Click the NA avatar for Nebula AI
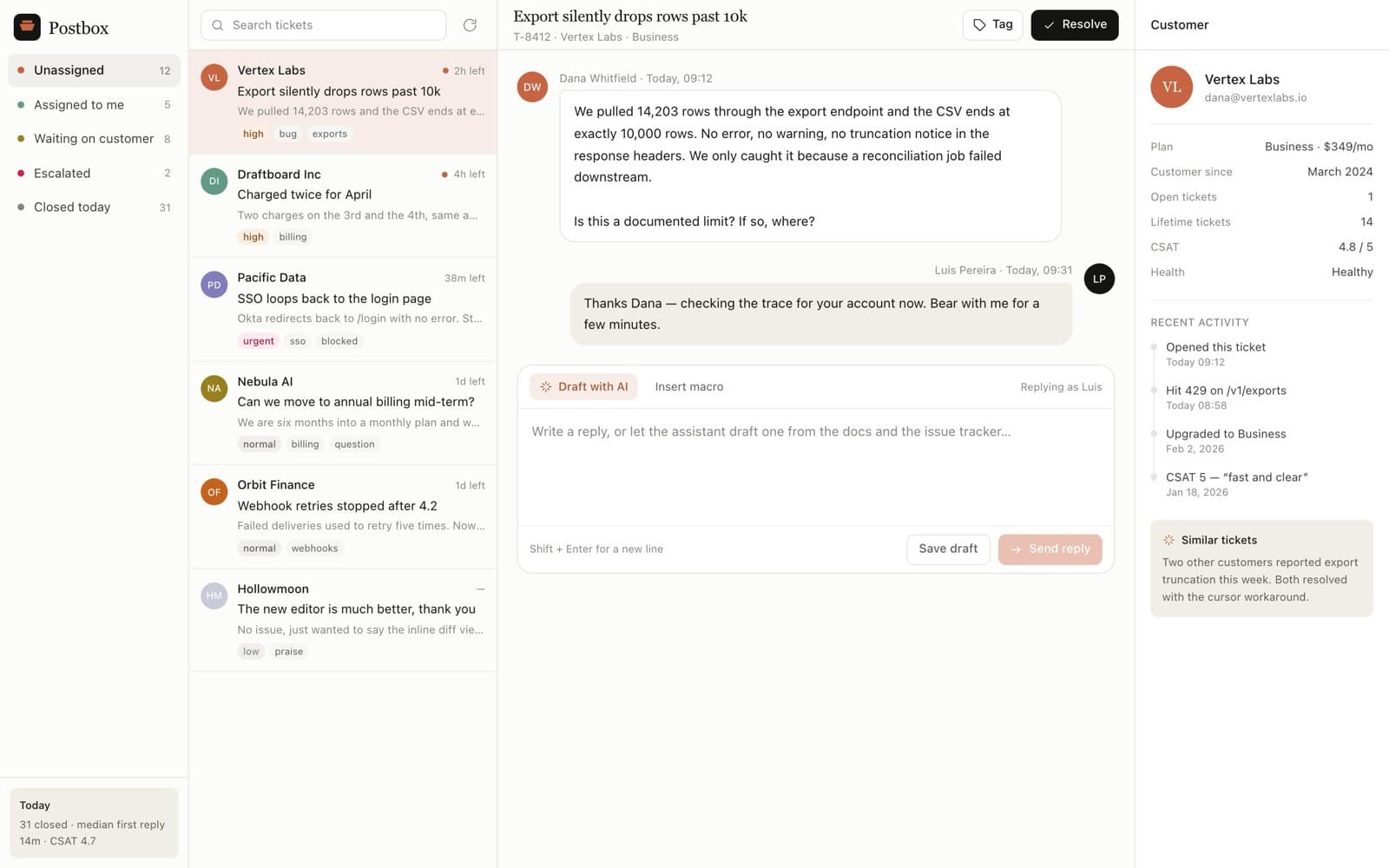 click(x=214, y=388)
